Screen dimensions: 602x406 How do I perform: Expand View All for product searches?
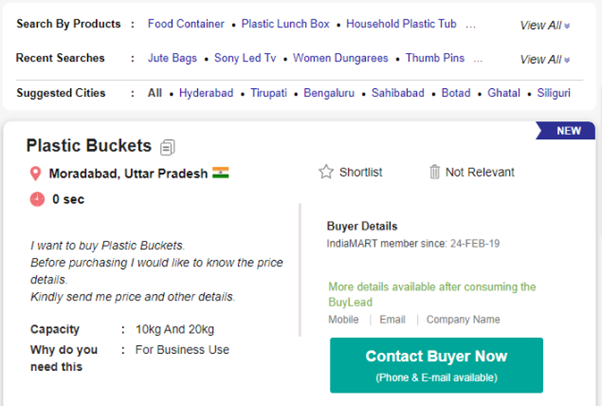coord(545,26)
